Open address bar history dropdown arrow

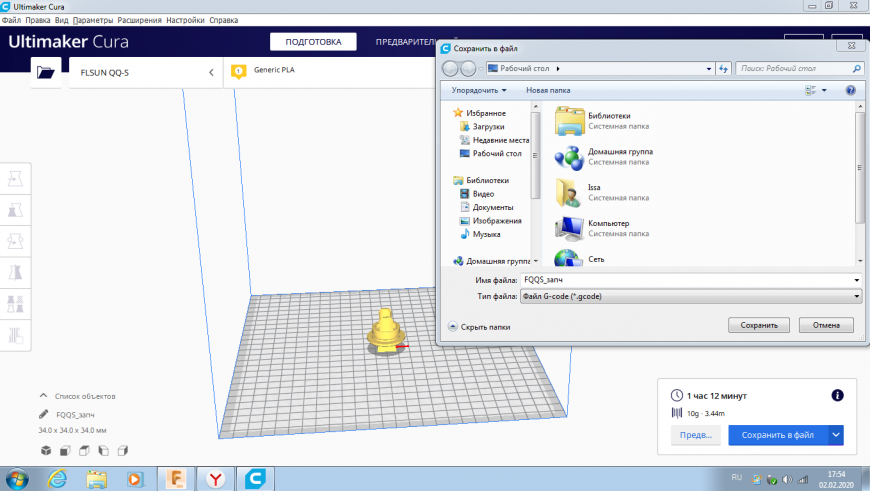pyautogui.click(x=709, y=68)
